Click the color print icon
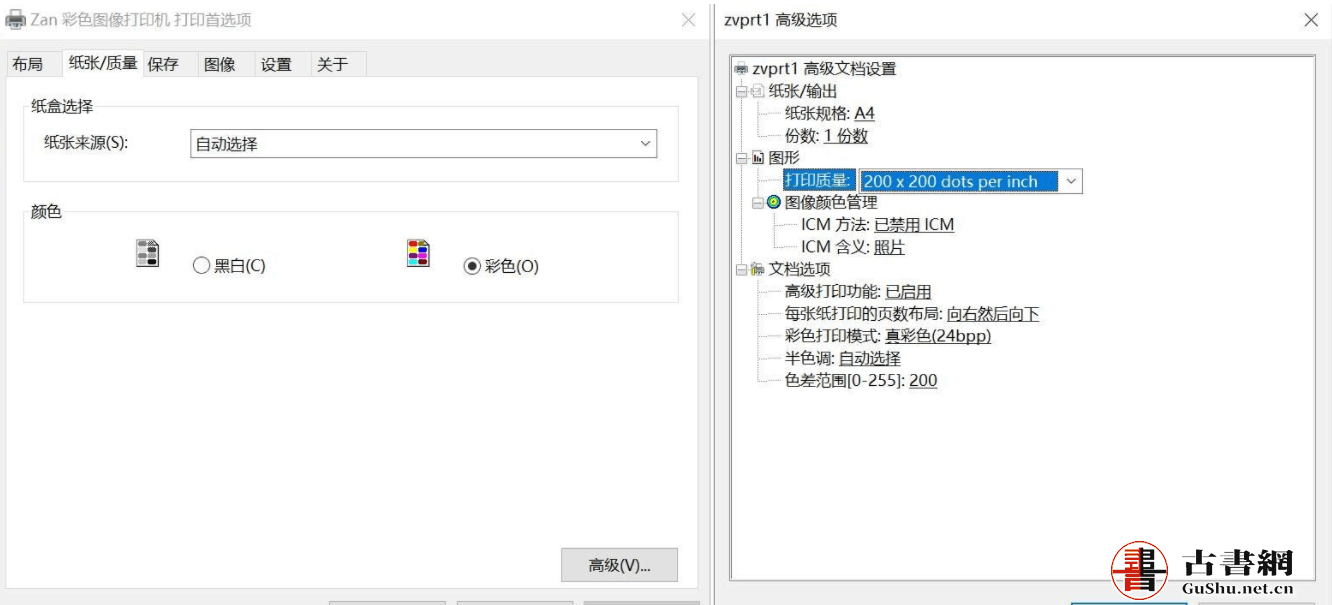This screenshot has height=605, width=1332. 418,253
